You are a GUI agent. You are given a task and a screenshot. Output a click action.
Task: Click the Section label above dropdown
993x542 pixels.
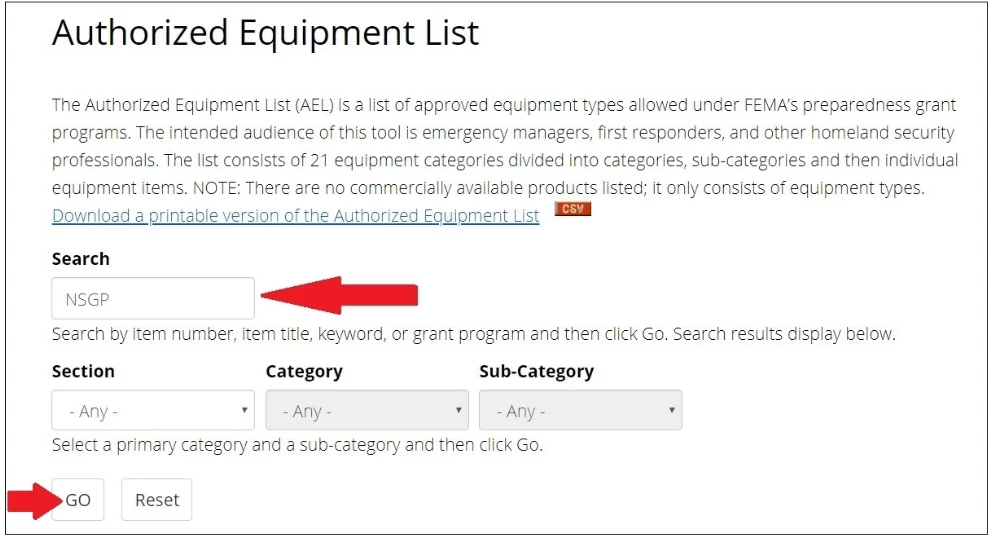coord(83,371)
